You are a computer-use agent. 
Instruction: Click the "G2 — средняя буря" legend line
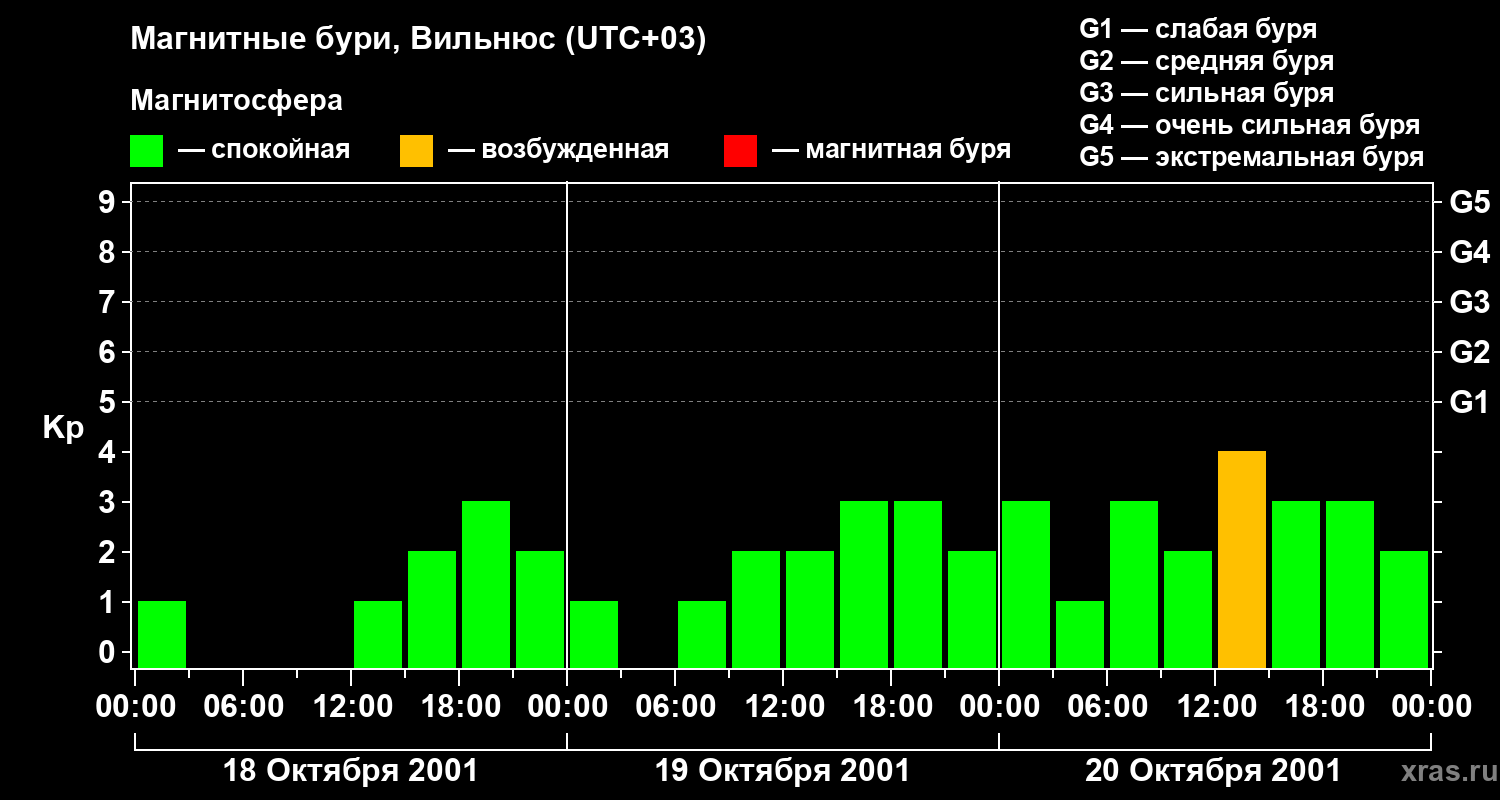(x=1207, y=61)
